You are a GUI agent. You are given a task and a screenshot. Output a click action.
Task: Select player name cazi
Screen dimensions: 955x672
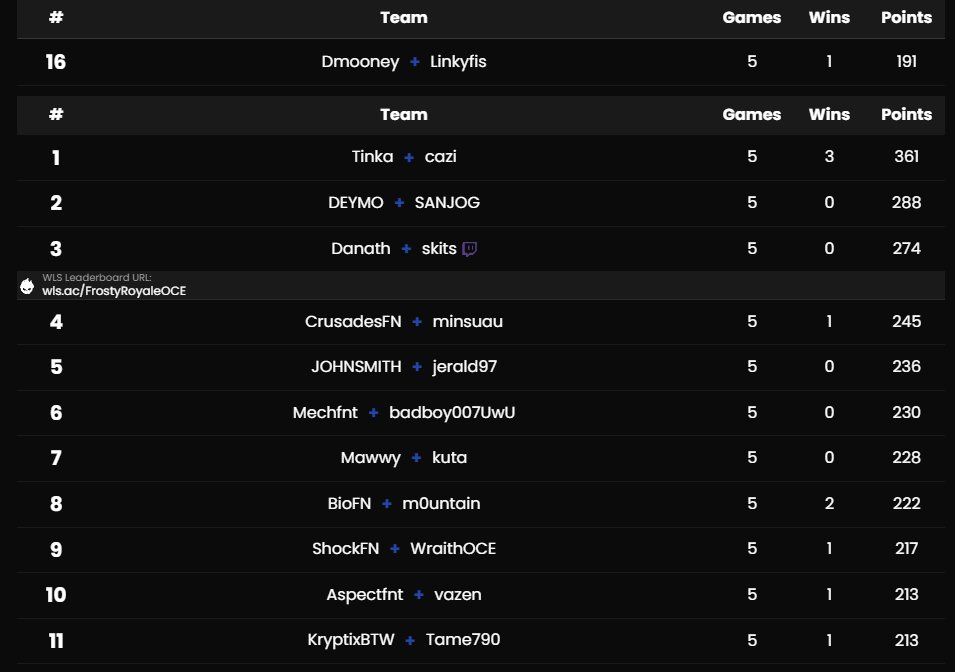click(x=440, y=157)
